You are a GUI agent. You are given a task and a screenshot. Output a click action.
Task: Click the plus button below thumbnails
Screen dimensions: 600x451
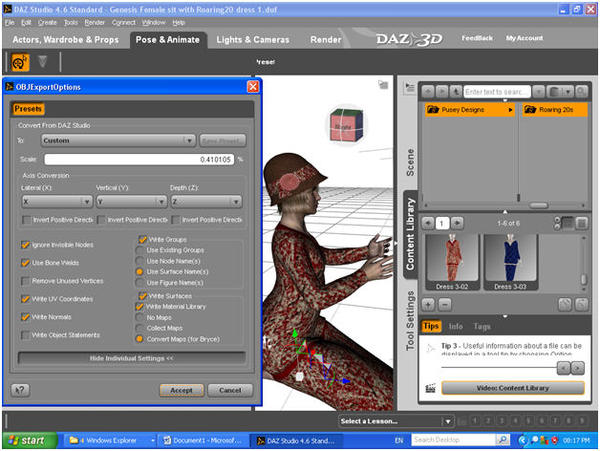[428, 305]
